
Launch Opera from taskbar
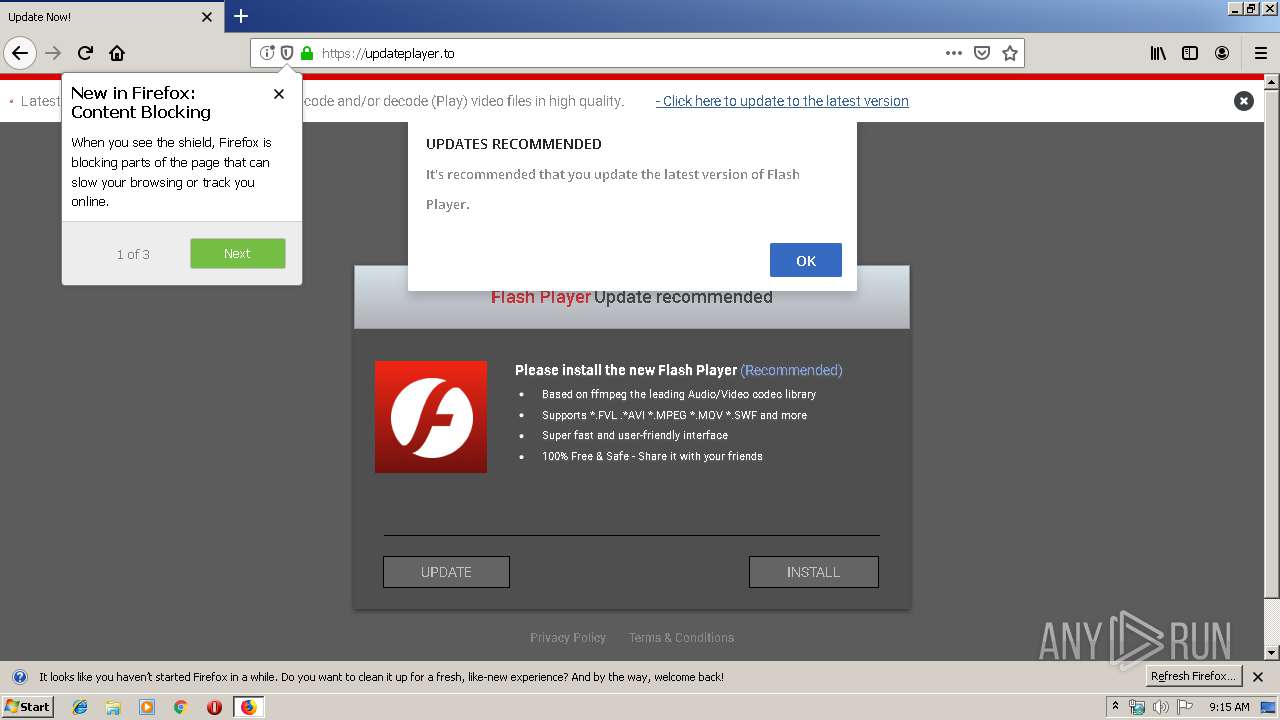(x=214, y=707)
